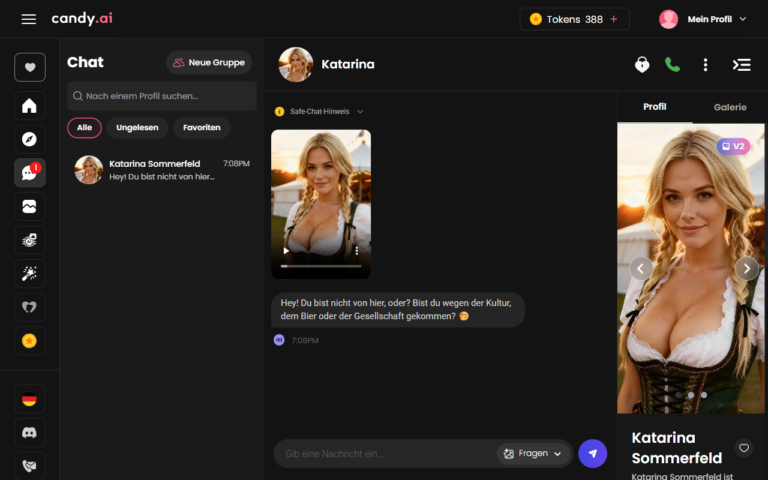The image size is (768, 480).
Task: Click the V2 badge on profile image
Action: point(733,146)
